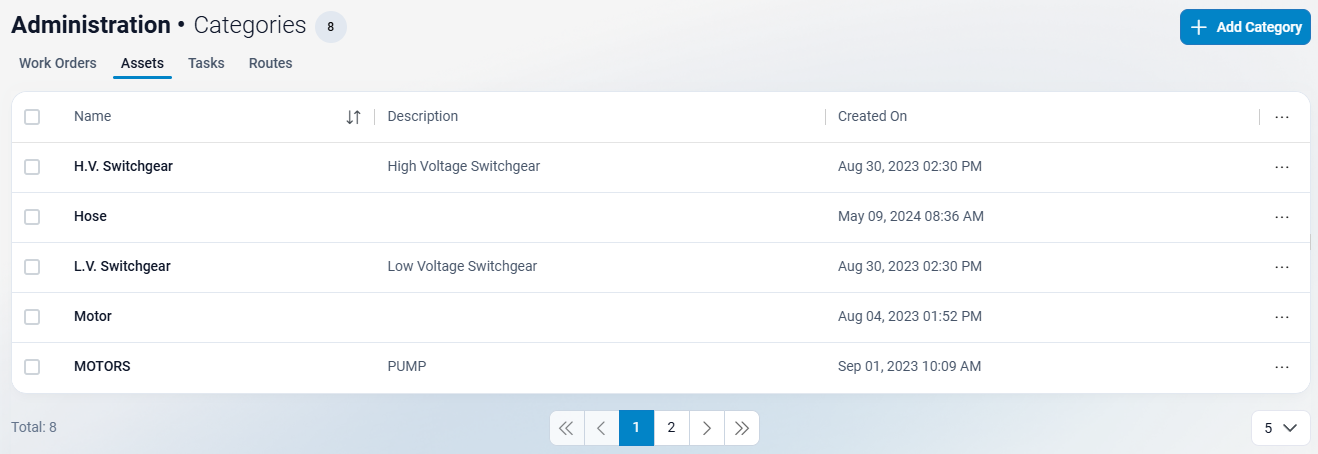The width and height of the screenshot is (1318, 454).
Task: Click the High Voltage Switchgear description
Action: pyautogui.click(x=463, y=166)
